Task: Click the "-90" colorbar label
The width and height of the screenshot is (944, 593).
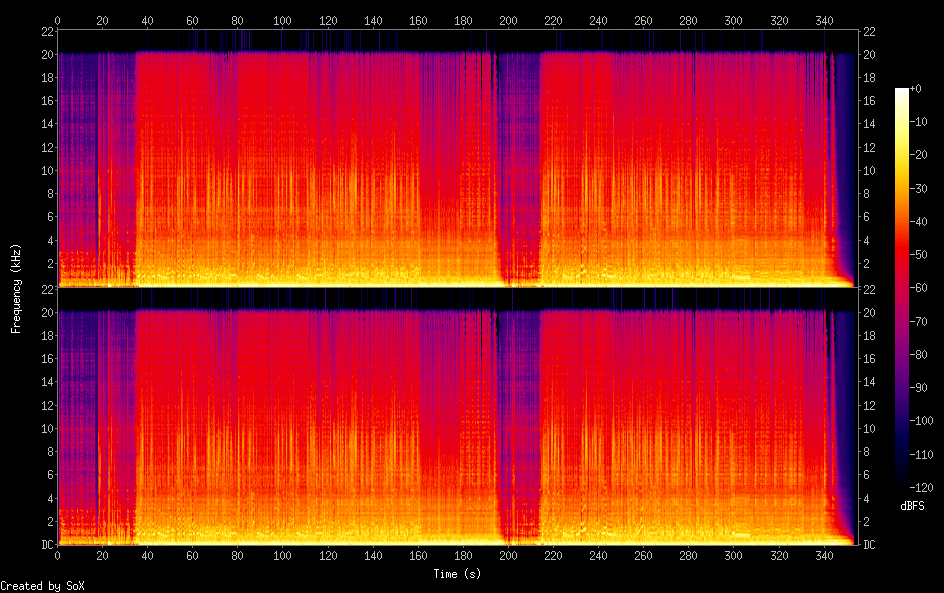Action: click(919, 388)
